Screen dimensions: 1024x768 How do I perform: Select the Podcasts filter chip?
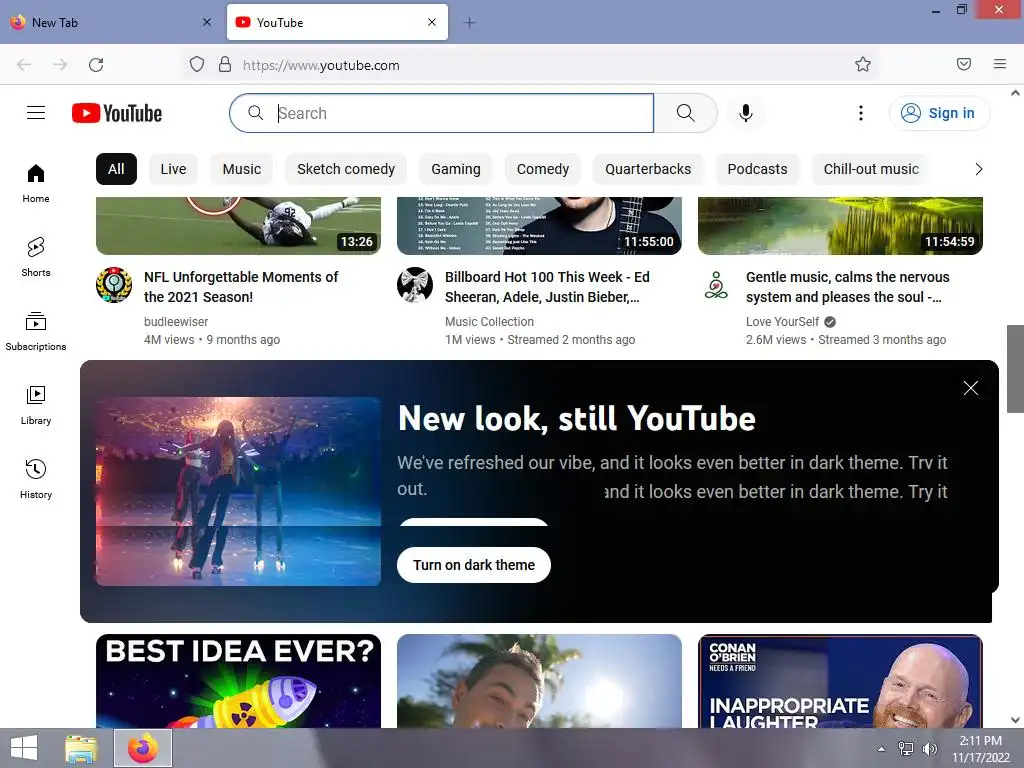pos(758,169)
